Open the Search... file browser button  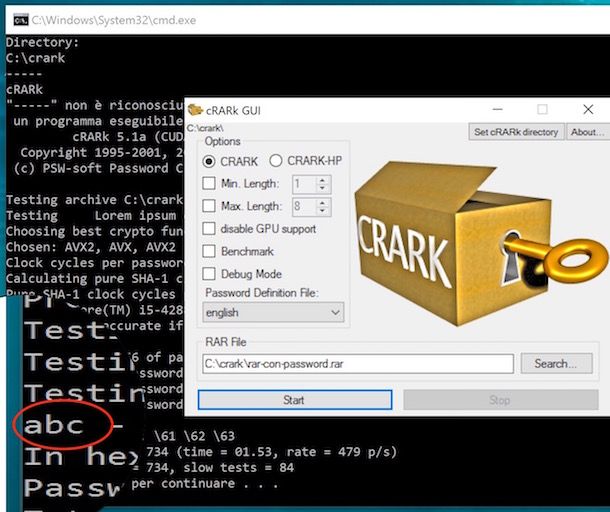557,364
